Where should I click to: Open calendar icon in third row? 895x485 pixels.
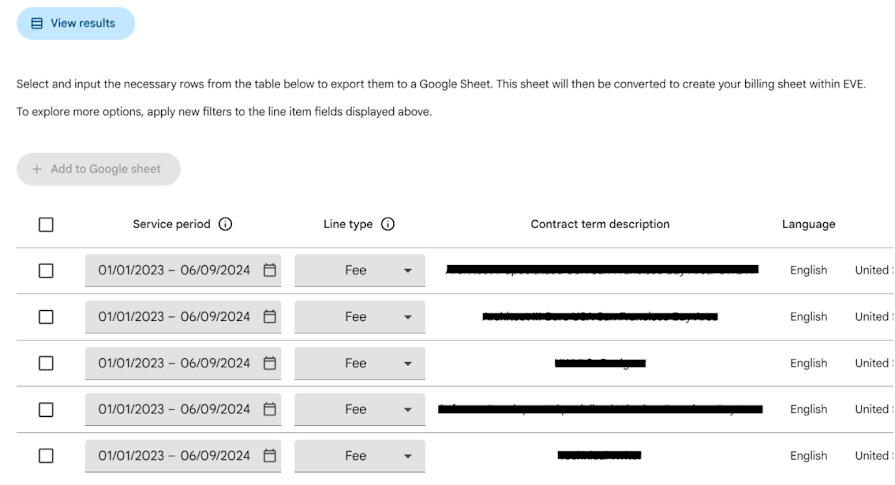269,363
